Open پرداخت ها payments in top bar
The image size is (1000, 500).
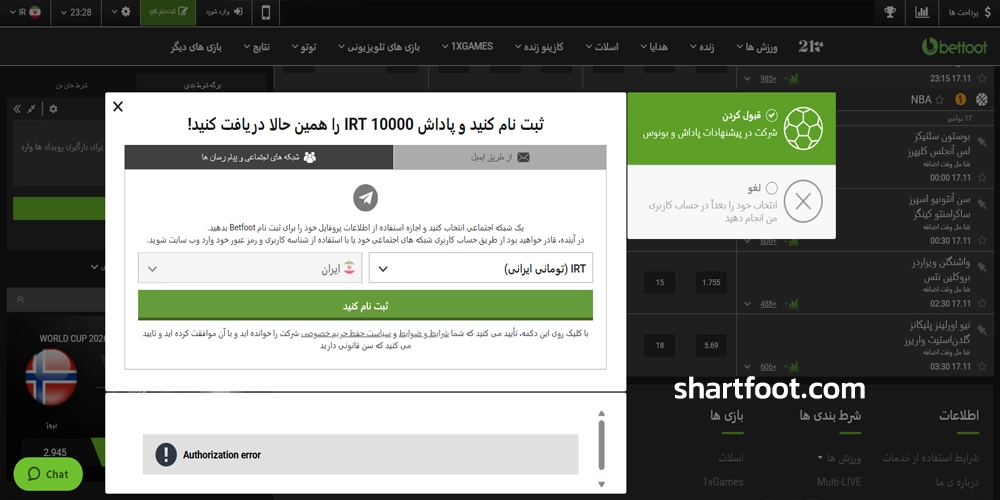968,12
